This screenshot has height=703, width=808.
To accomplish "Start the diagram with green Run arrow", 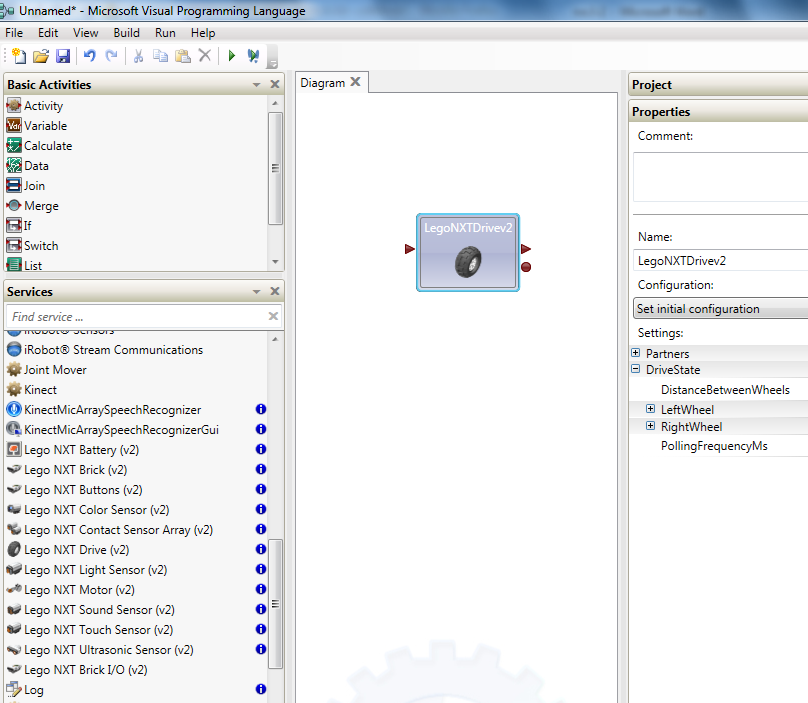I will (231, 56).
